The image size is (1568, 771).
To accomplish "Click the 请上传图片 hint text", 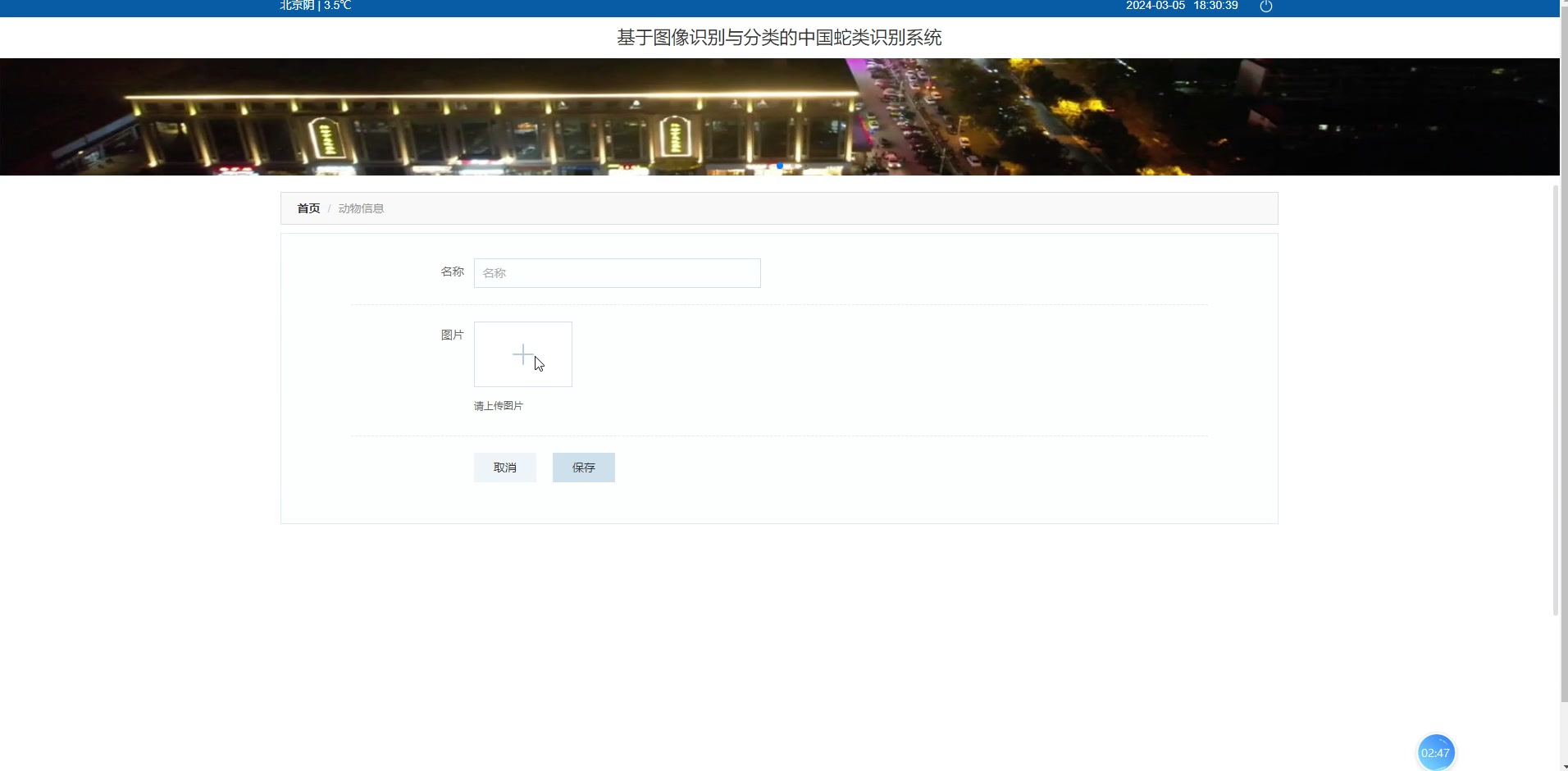I will tap(499, 406).
